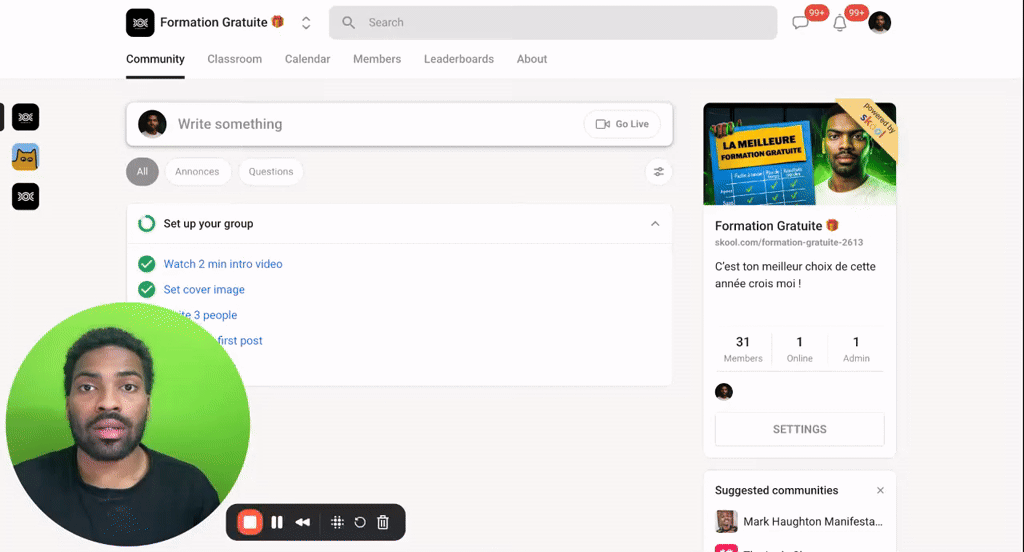
Task: Open the skool.com/formation-gratuite-2613 link
Action: point(789,242)
